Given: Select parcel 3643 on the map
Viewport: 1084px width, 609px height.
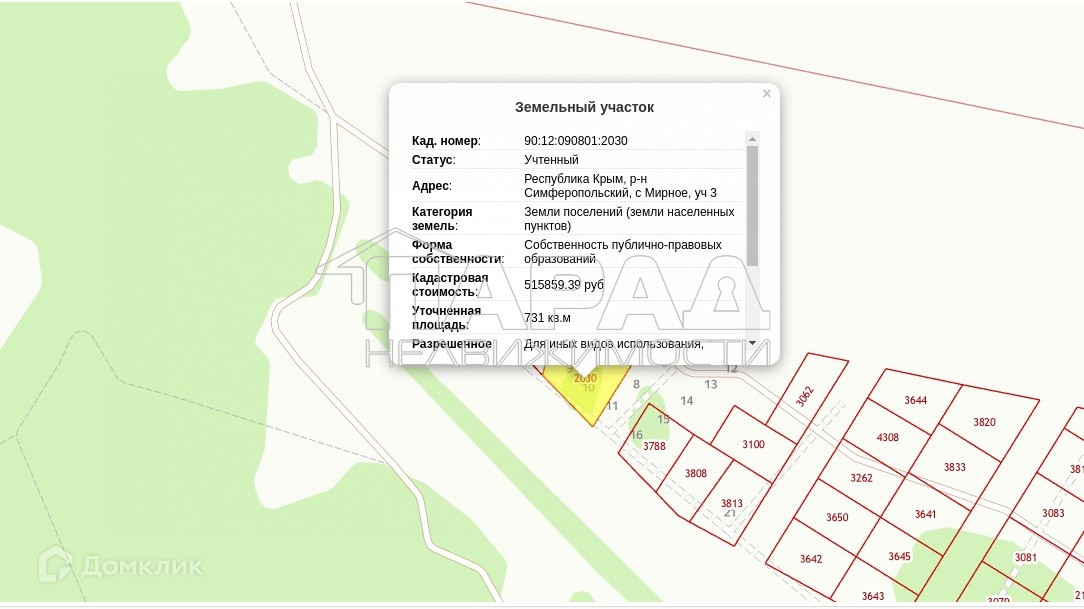Looking at the screenshot, I should point(872,595).
